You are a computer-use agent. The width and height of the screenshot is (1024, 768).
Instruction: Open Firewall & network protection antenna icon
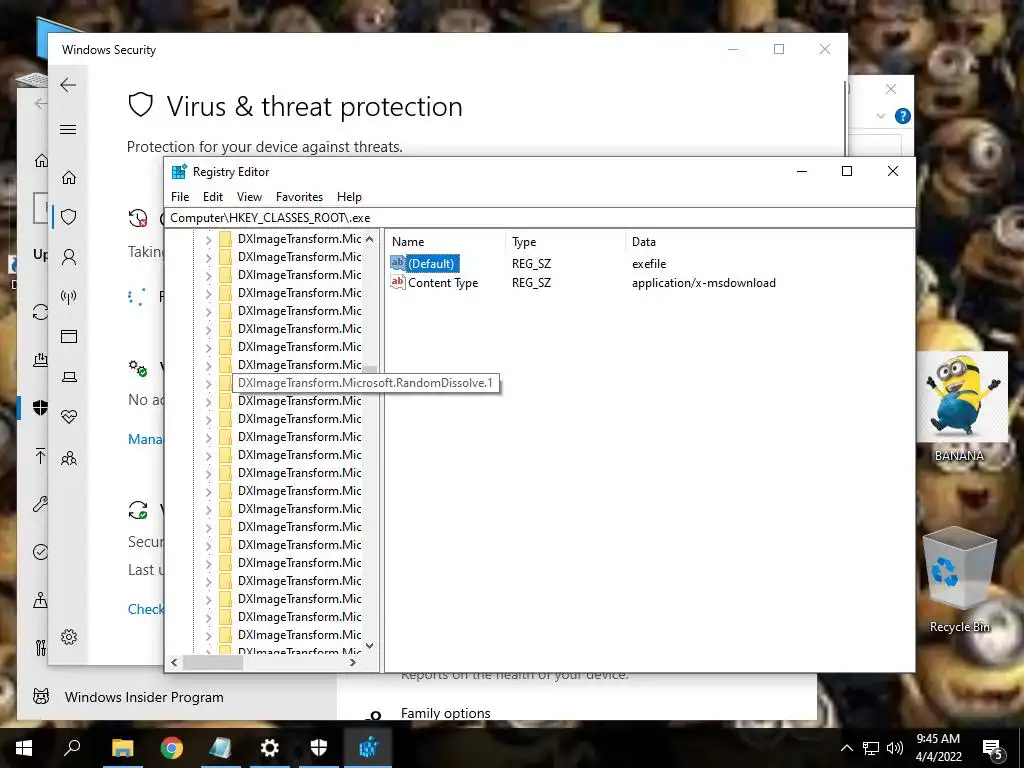coord(69,297)
